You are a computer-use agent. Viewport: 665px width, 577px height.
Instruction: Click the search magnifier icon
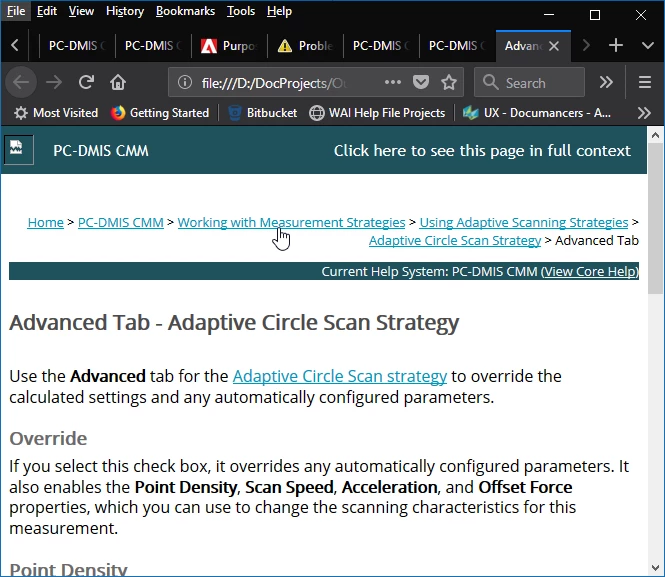pos(491,82)
